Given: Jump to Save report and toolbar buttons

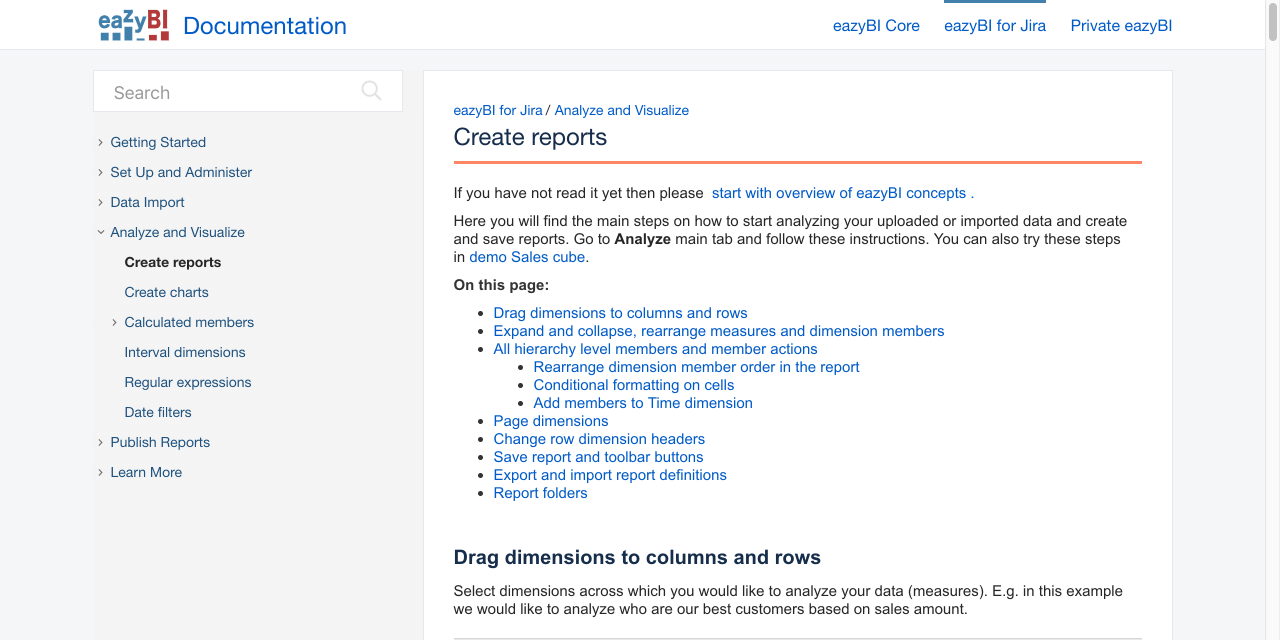Looking at the screenshot, I should pos(598,457).
